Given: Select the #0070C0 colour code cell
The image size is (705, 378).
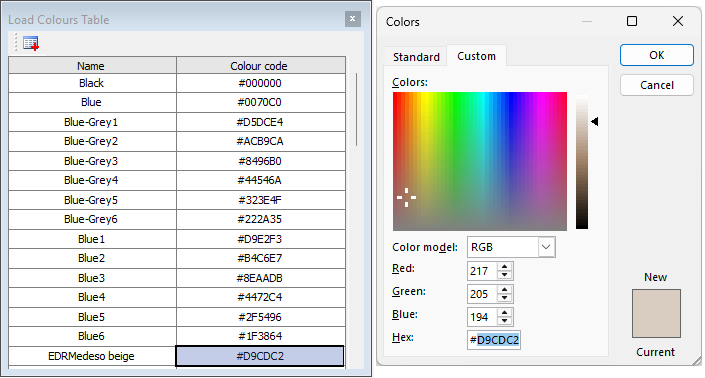Looking at the screenshot, I should pos(261,102).
